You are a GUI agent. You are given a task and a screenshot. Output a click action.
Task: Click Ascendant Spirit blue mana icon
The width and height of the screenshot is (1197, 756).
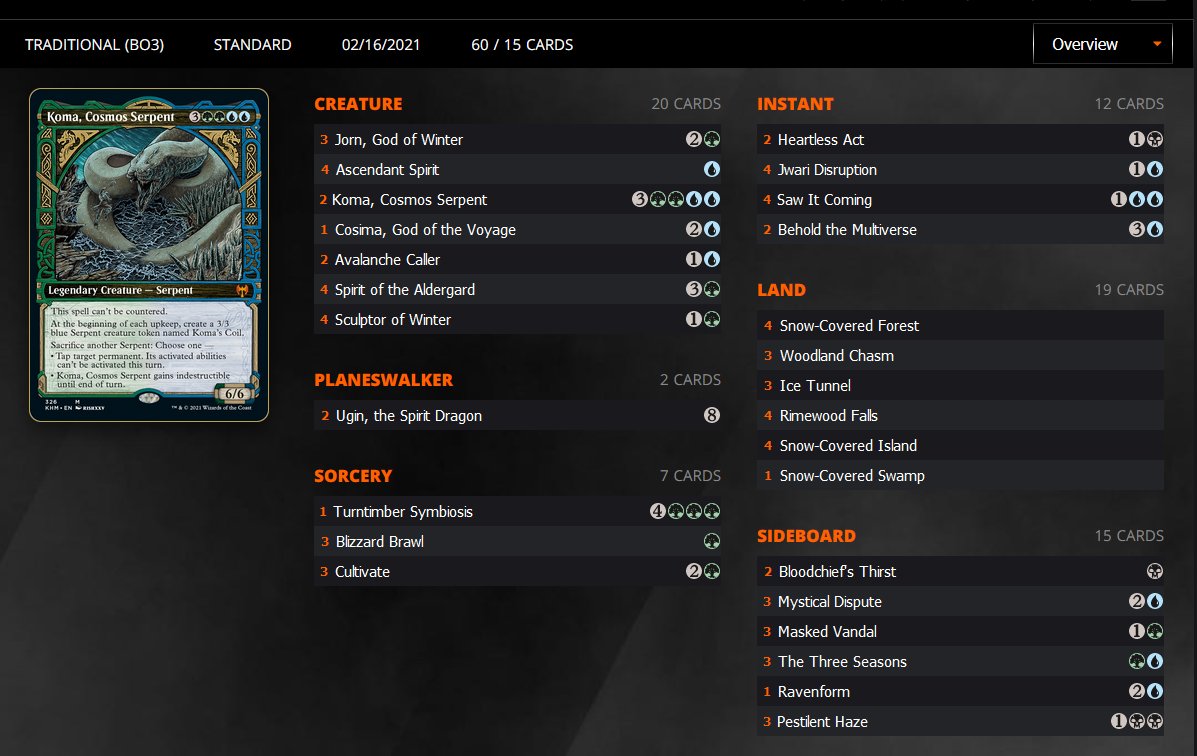point(711,169)
